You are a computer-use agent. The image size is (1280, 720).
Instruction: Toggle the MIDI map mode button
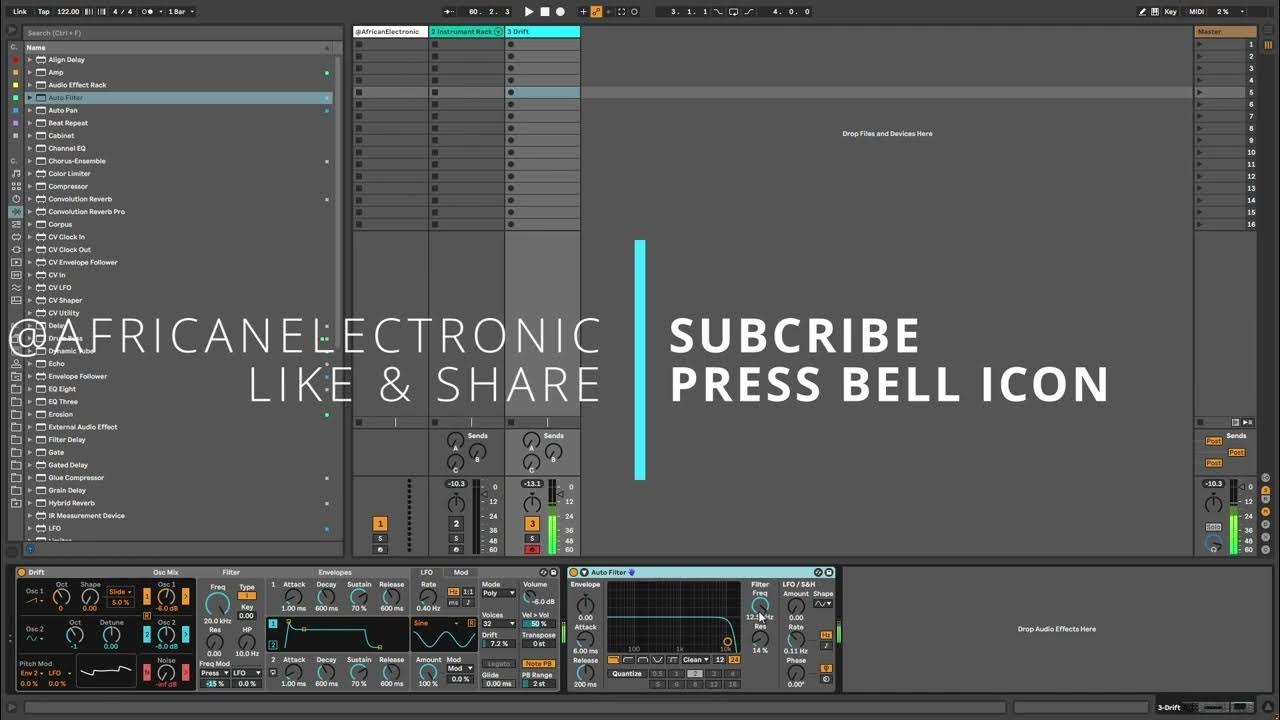click(1197, 12)
